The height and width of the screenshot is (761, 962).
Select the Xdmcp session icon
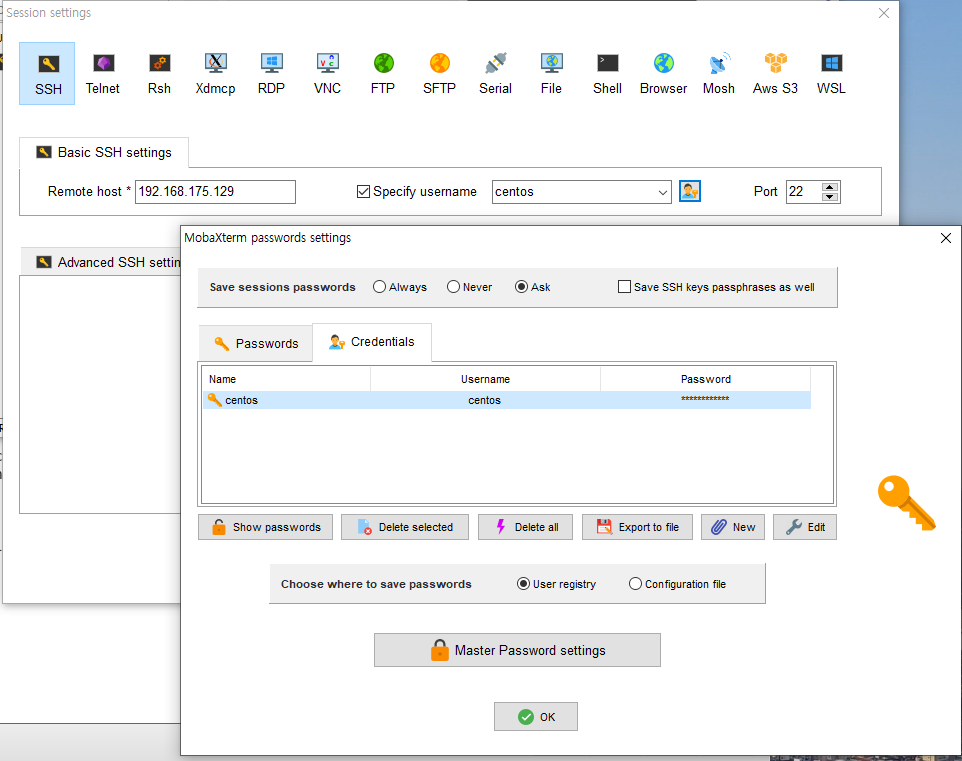coord(215,74)
